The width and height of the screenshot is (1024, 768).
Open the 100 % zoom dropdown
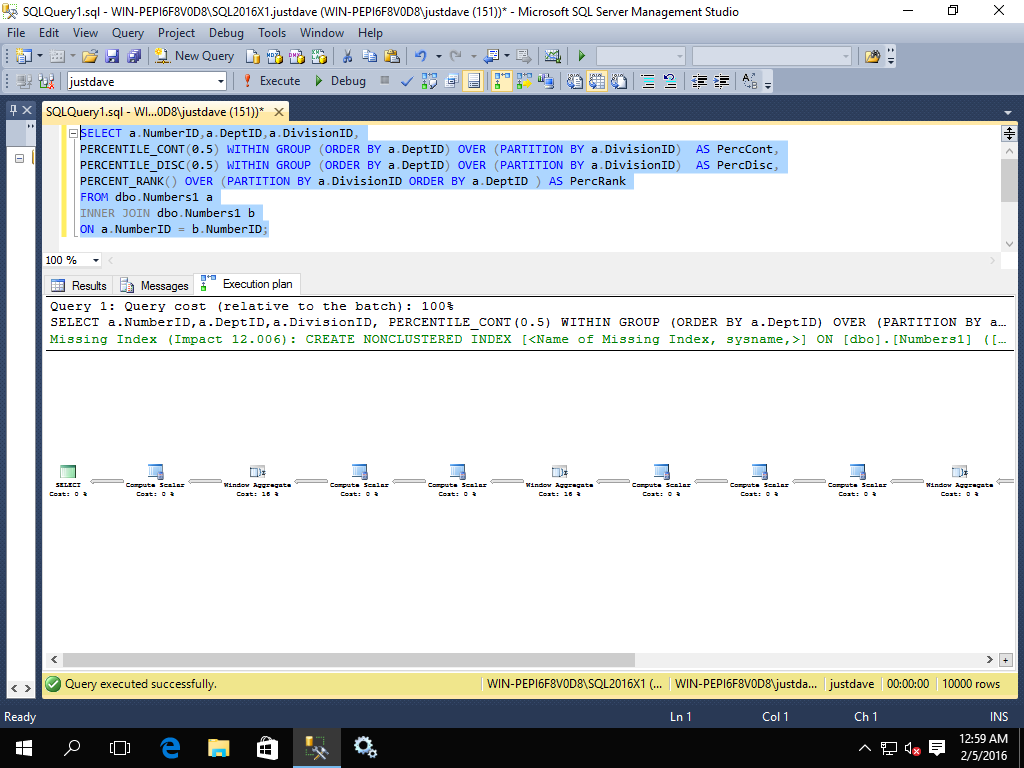pyautogui.click(x=96, y=260)
